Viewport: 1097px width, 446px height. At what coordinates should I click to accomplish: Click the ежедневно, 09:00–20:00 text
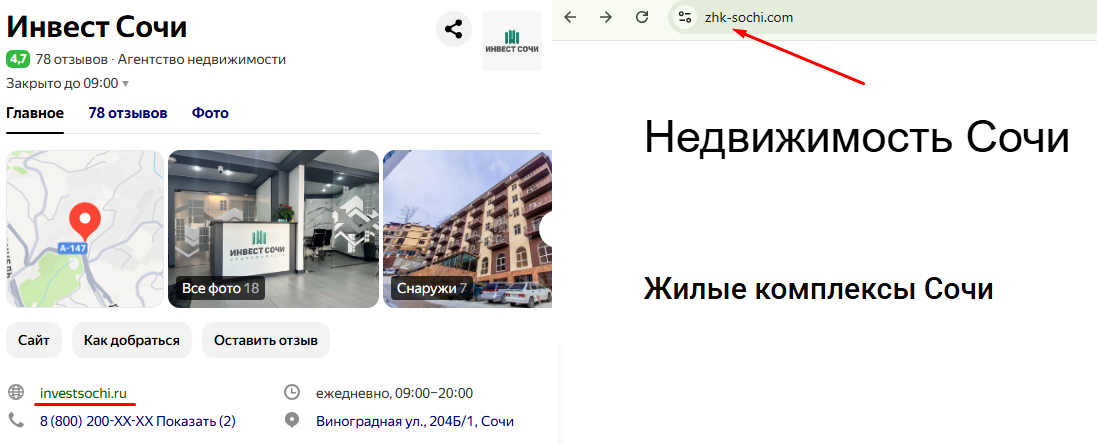395,393
